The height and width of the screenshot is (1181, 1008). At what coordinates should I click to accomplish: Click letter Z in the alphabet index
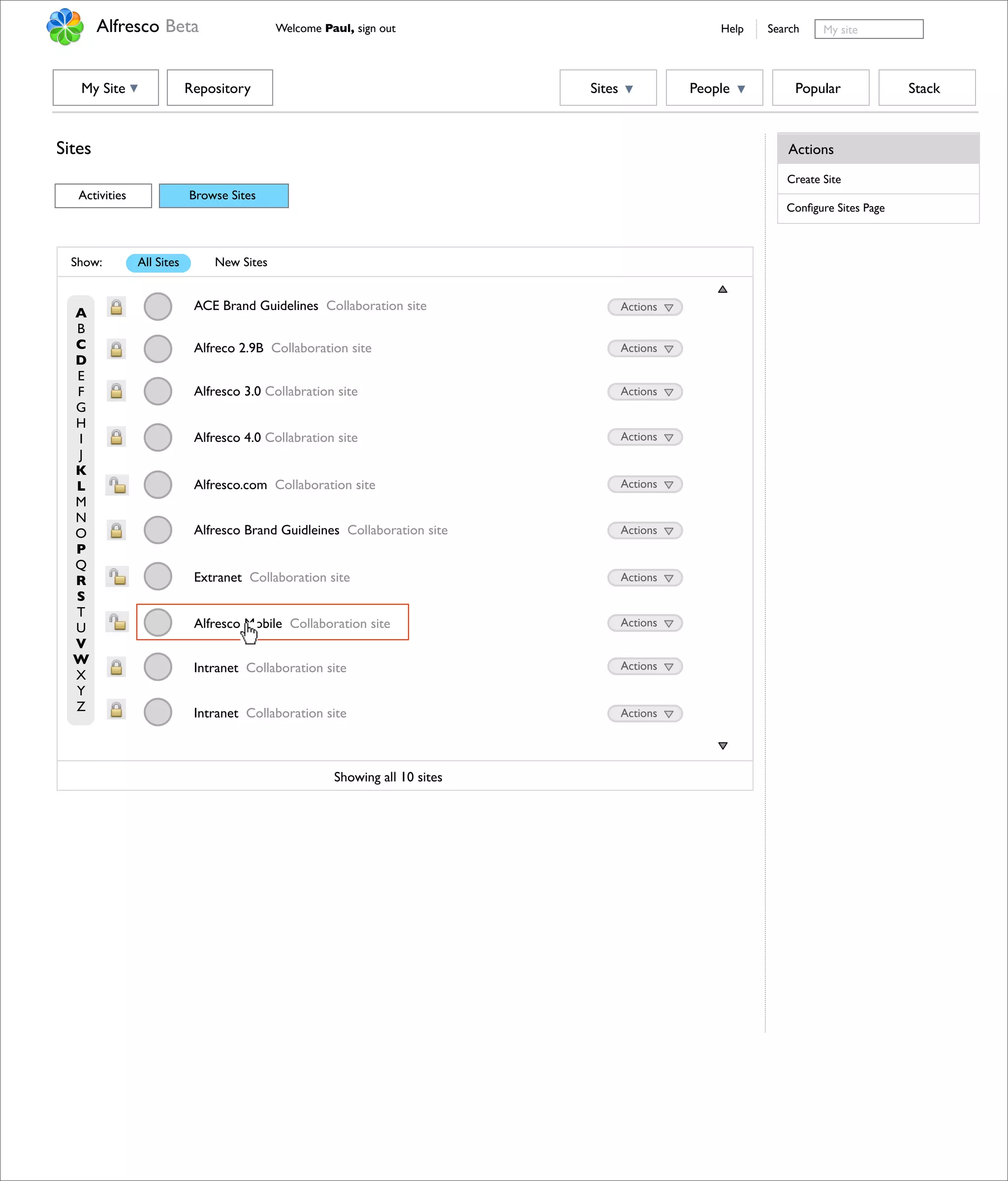[81, 707]
